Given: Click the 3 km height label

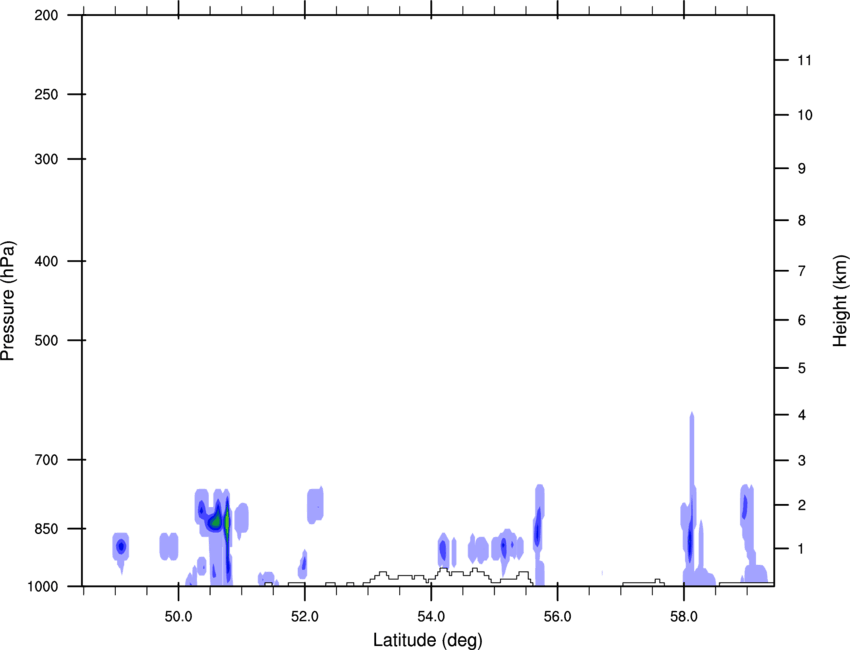Looking at the screenshot, I should (x=802, y=460).
